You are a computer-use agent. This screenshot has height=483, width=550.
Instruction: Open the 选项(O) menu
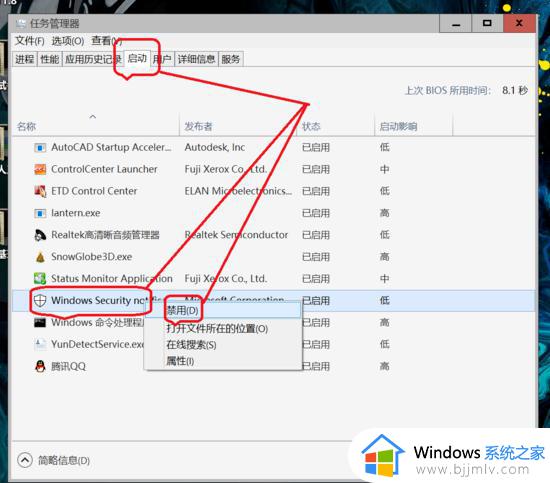point(68,41)
